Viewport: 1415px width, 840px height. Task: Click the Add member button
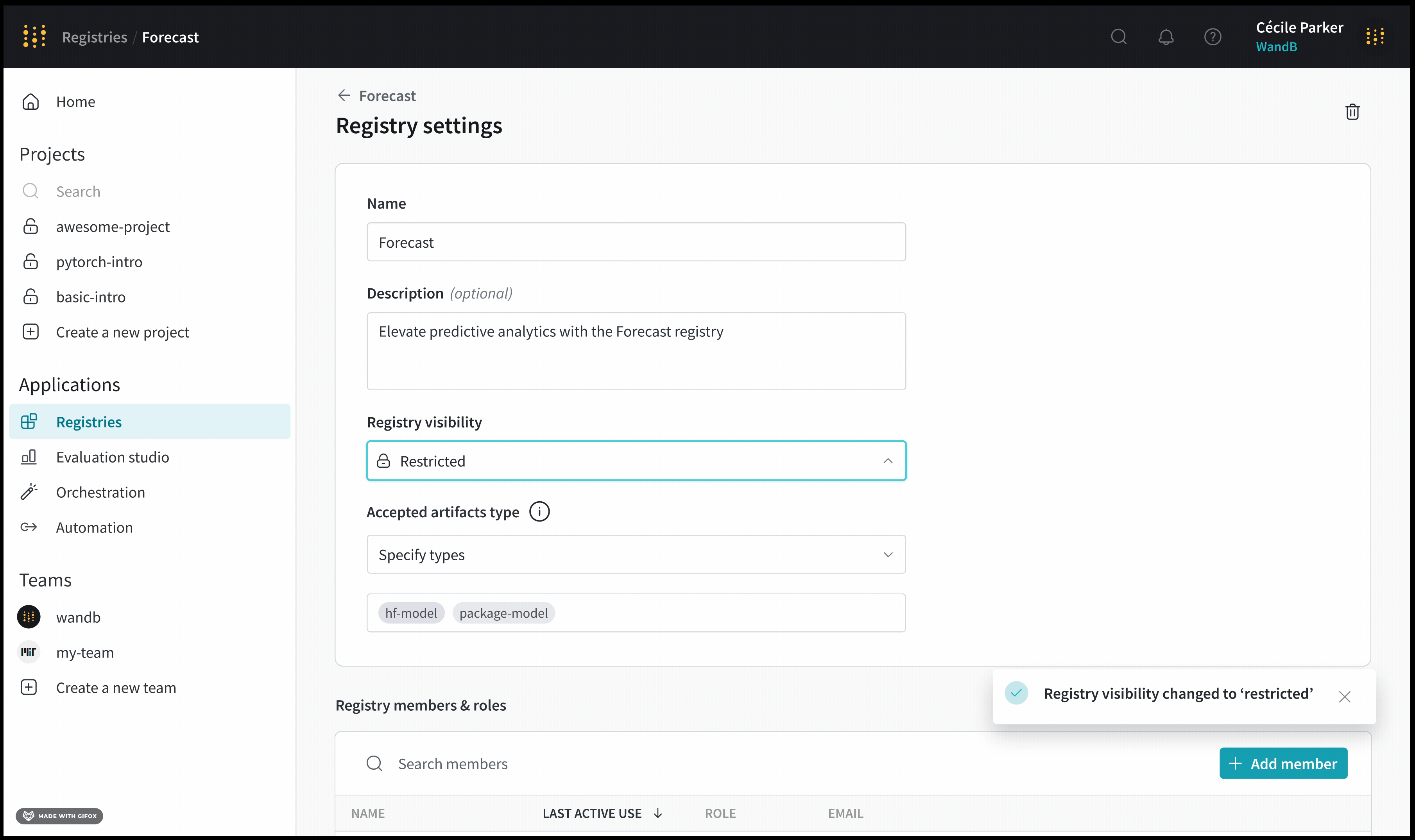tap(1282, 763)
